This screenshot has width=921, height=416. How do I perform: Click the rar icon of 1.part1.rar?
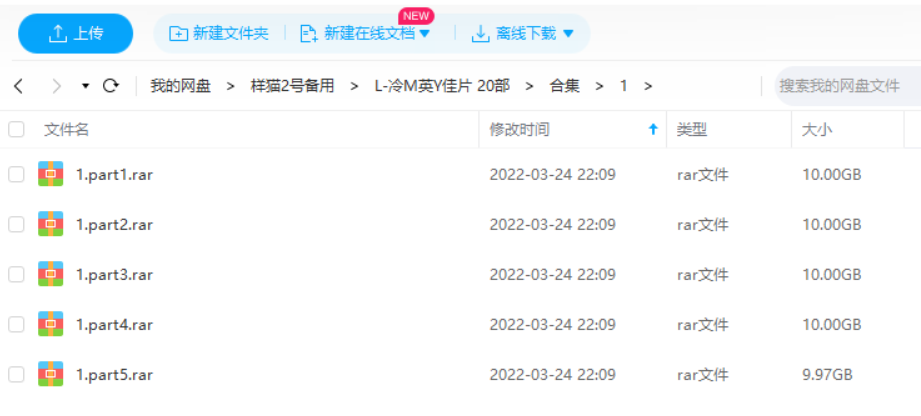coord(51,174)
